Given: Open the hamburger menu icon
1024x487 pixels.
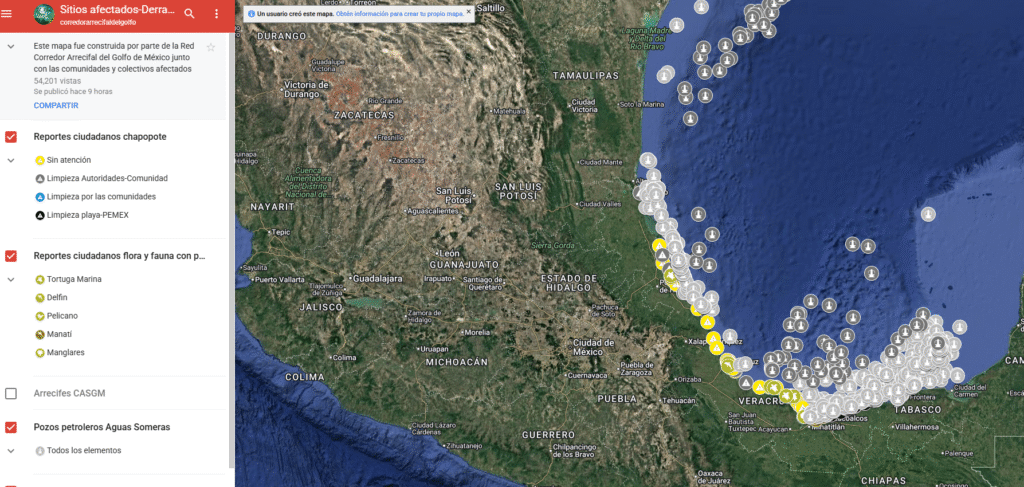Looking at the screenshot, I should (x=7, y=13).
